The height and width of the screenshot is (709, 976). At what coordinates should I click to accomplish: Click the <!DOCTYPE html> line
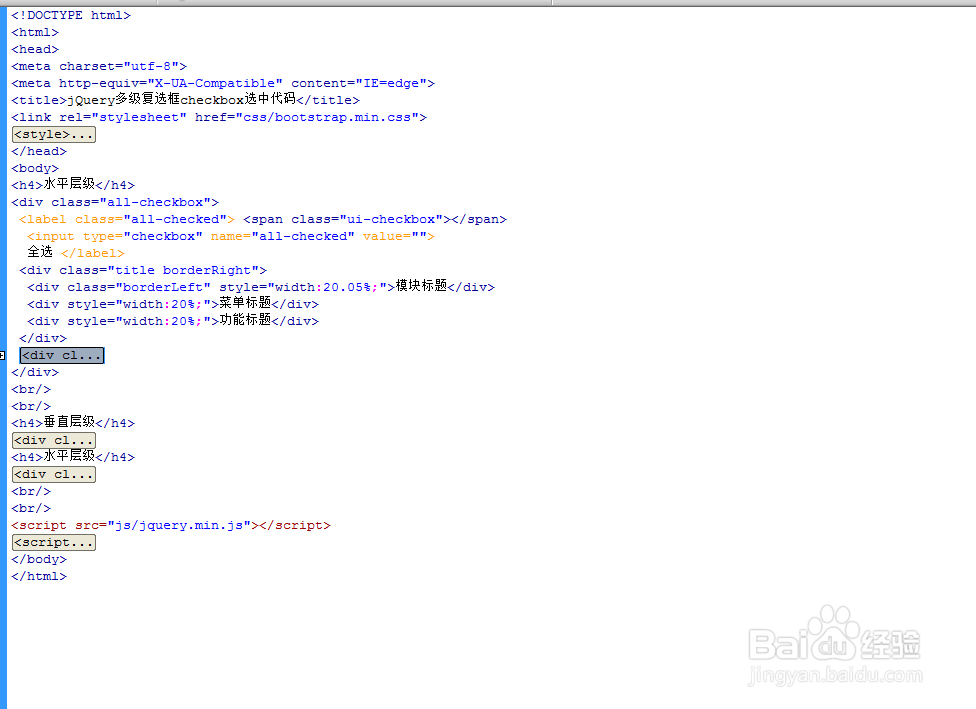pyautogui.click(x=71, y=15)
